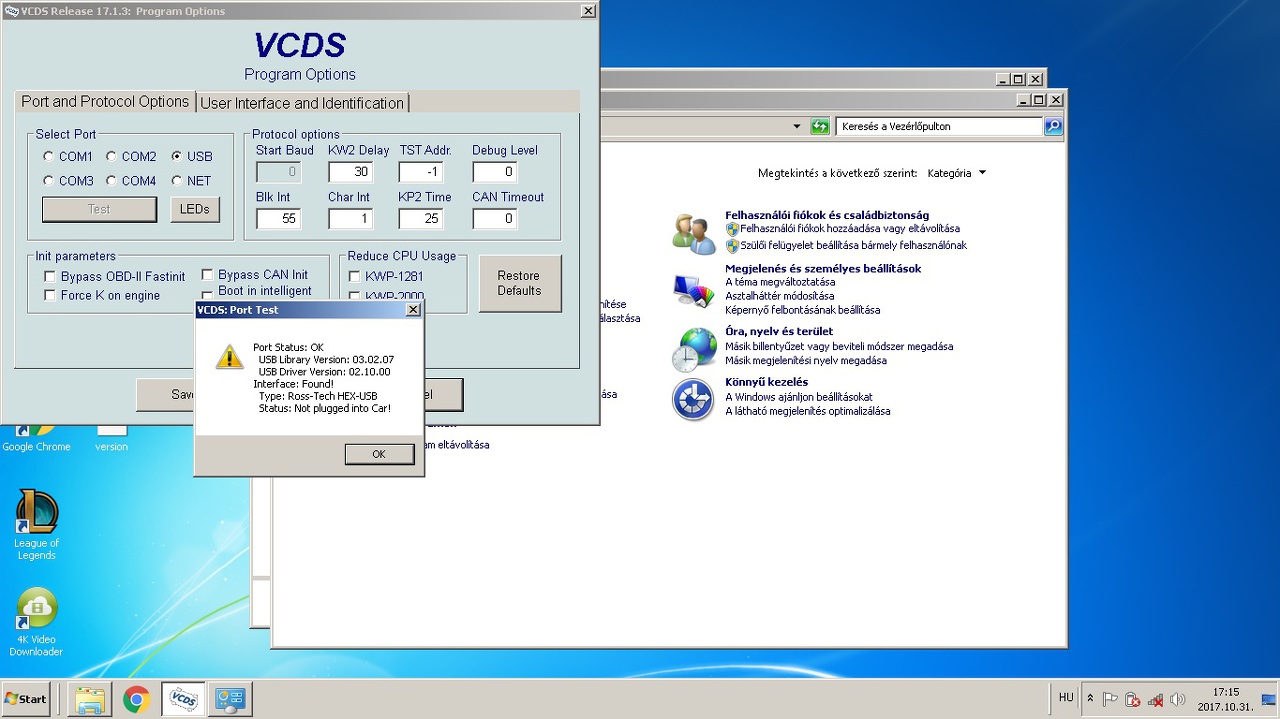The width and height of the screenshot is (1280, 719).
Task: Click the green refresh icon in Control Panel
Action: [x=820, y=126]
